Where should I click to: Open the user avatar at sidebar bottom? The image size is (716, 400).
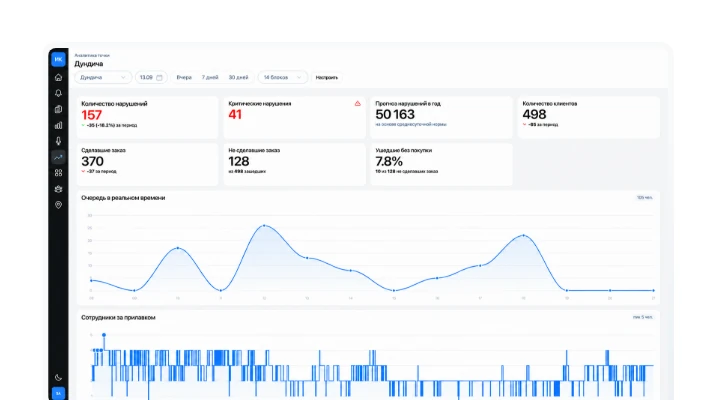(58, 393)
